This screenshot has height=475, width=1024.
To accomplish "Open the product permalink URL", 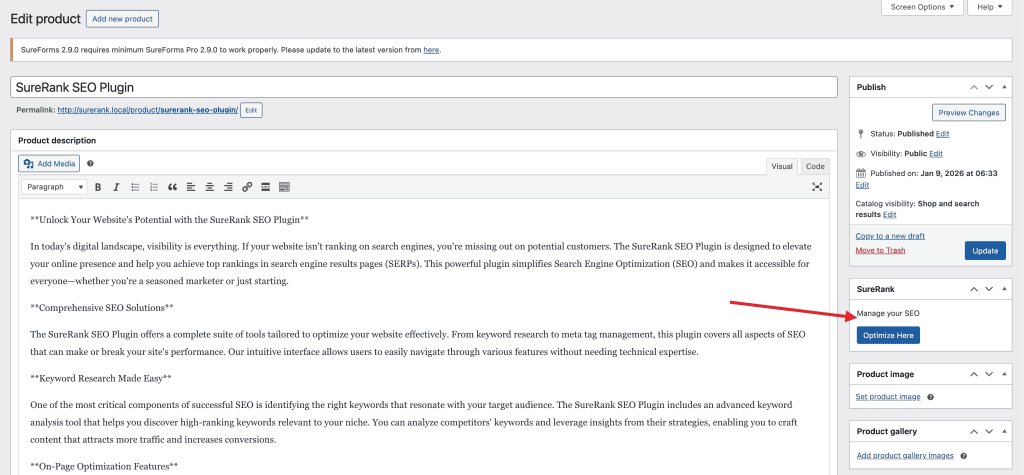I will tap(148, 110).
